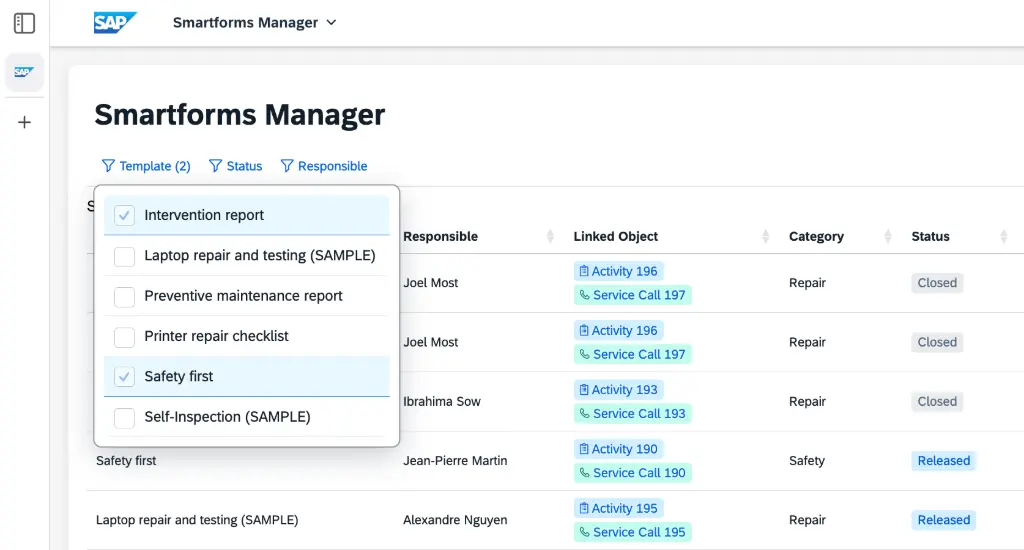Open the SAP app tile in the sidebar
Image resolution: width=1024 pixels, height=550 pixels.
[24, 72]
